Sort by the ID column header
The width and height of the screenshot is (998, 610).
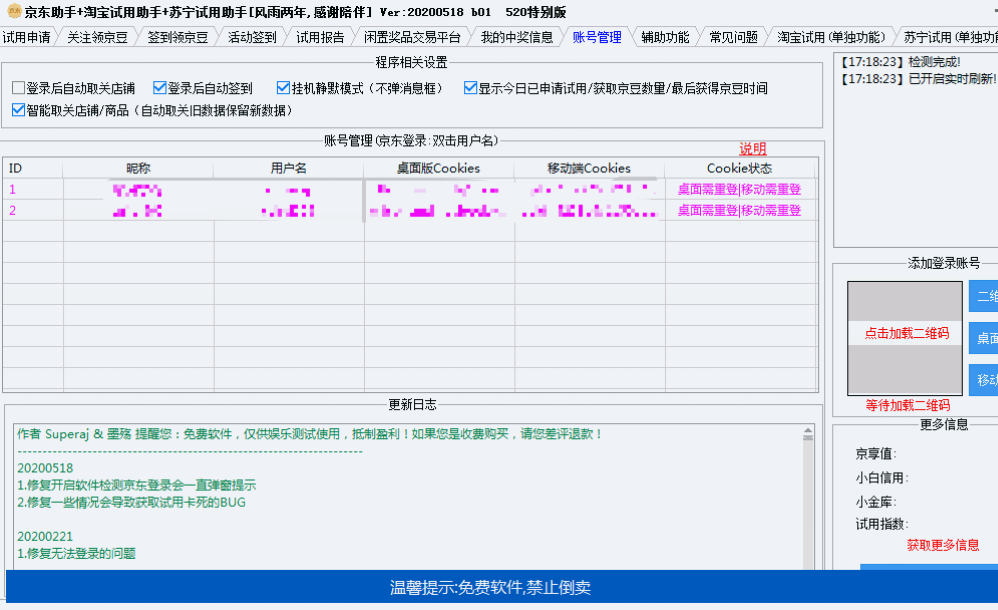pos(32,168)
